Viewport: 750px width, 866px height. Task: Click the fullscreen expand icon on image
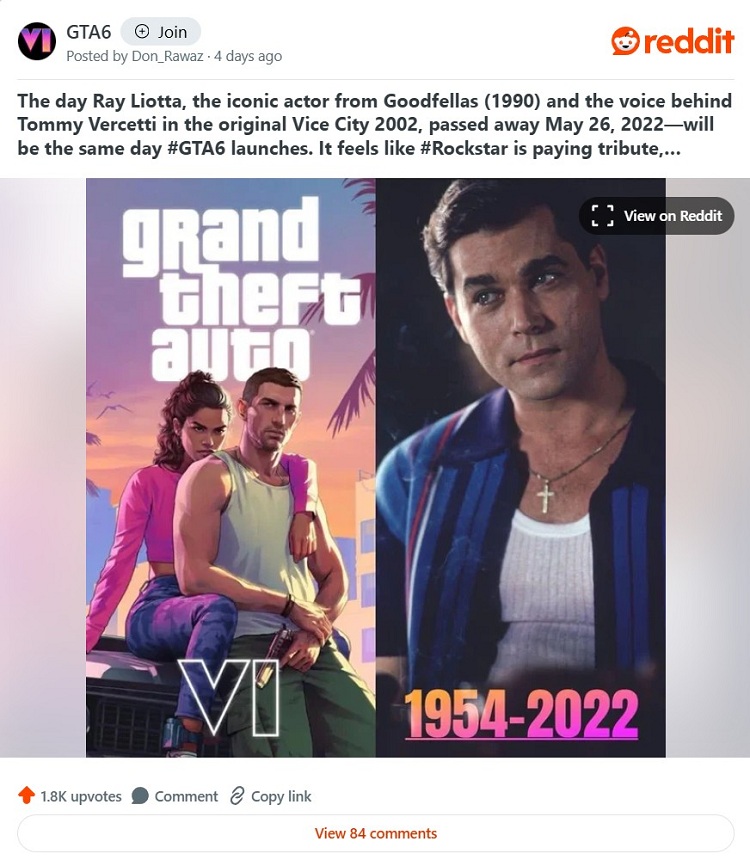tap(602, 215)
